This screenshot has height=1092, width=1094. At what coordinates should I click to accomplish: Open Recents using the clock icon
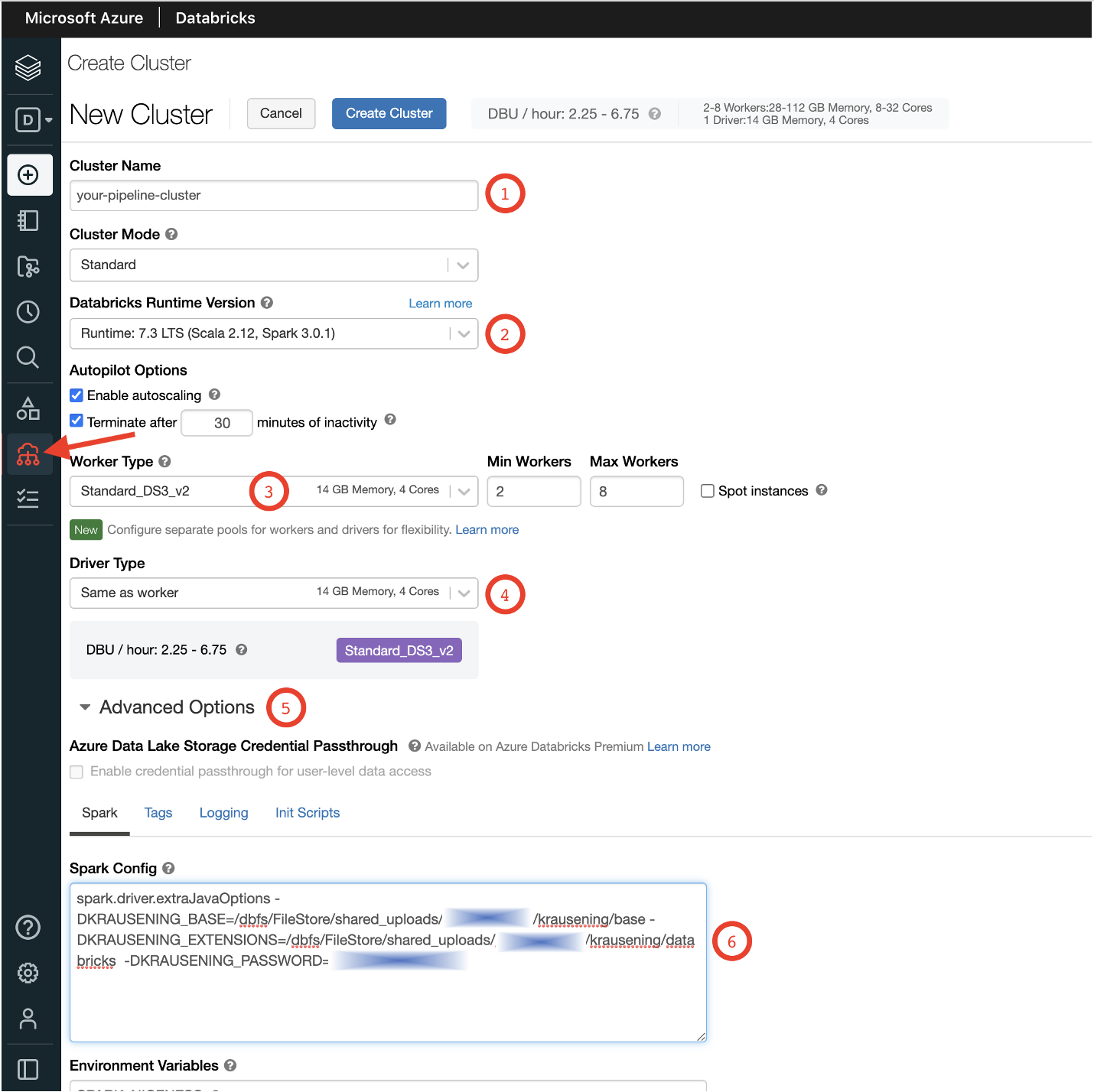28,311
